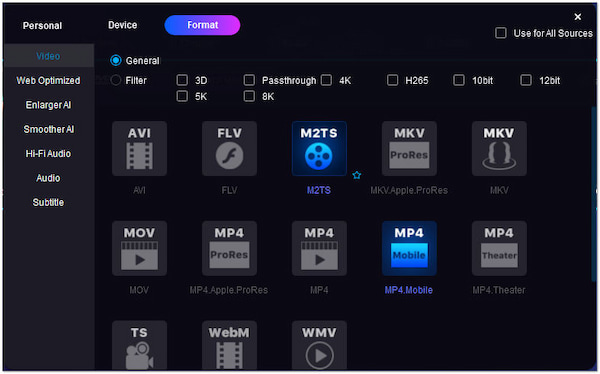Enable the 5K filter checkbox
The image size is (600, 374).
point(182,96)
